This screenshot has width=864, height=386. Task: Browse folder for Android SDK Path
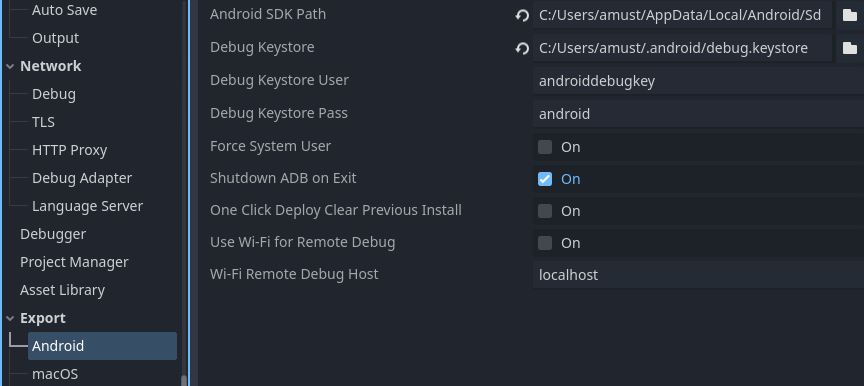[x=850, y=15]
